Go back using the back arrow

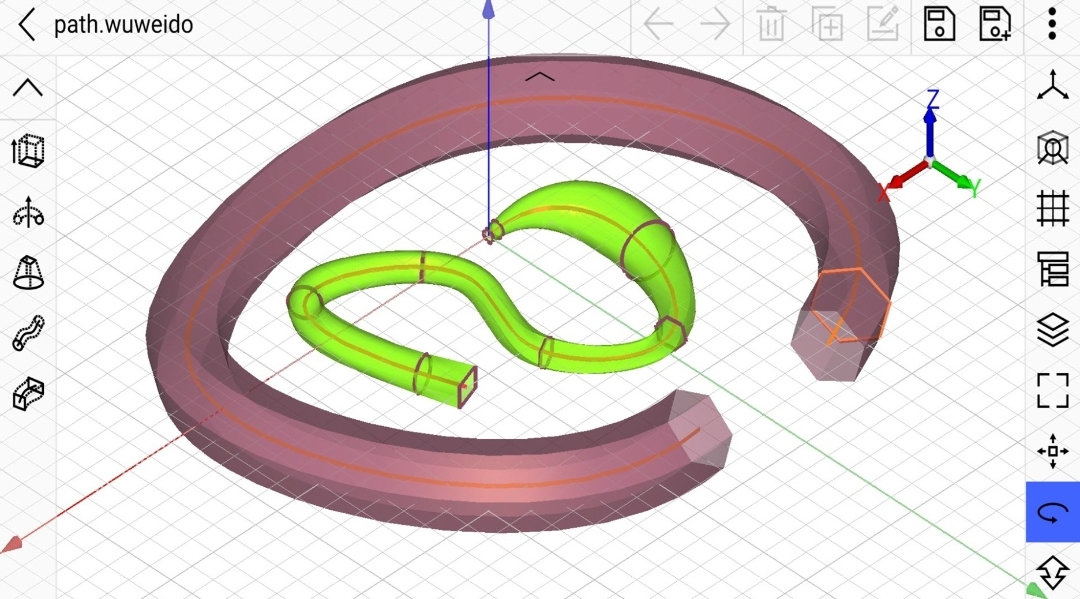(x=27, y=25)
